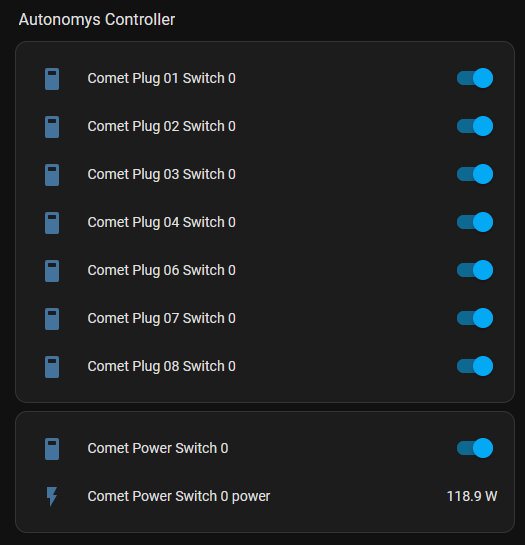Click the Comet Plug 03 switch icon
525x545 pixels.
pos(52,175)
